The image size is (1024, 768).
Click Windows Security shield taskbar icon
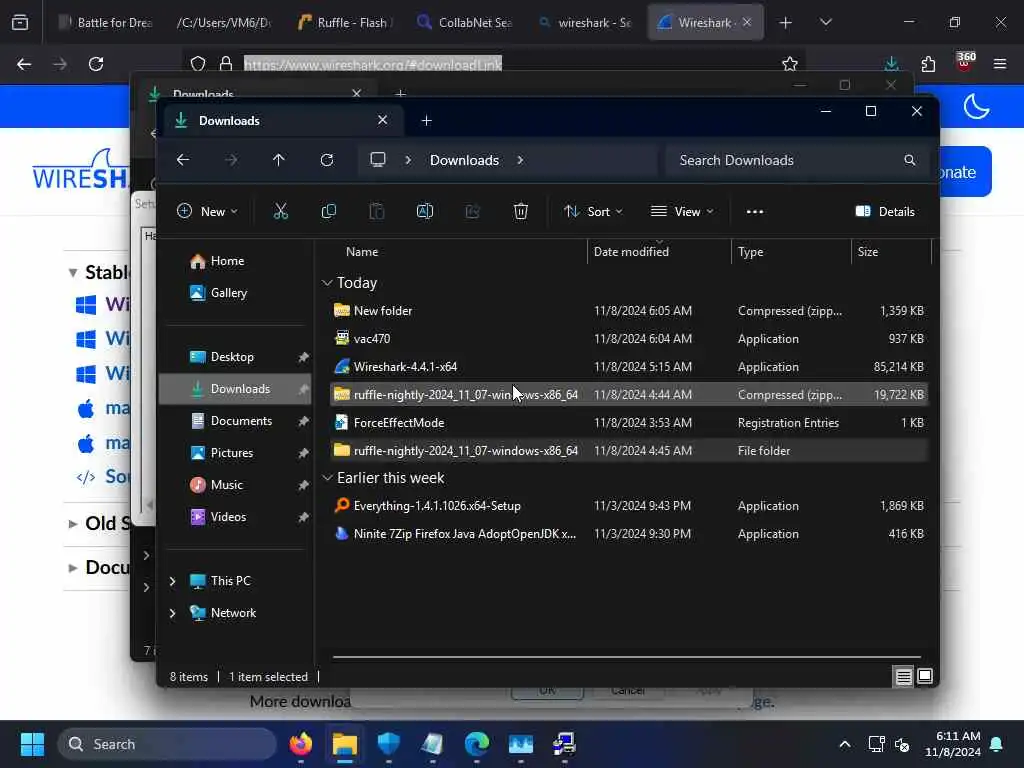click(389, 744)
